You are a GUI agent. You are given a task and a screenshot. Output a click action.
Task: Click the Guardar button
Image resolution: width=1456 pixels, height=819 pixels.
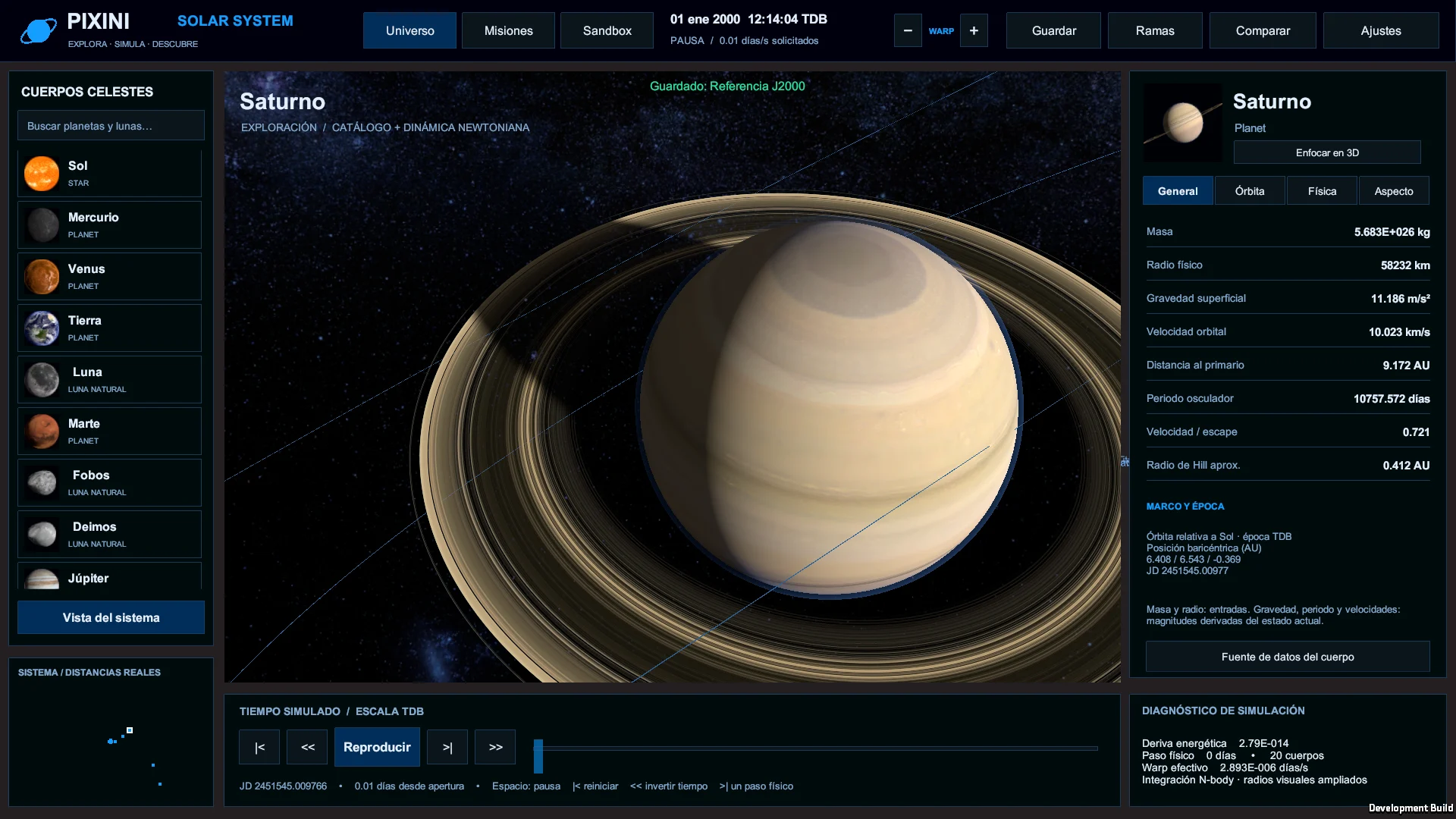1053,30
